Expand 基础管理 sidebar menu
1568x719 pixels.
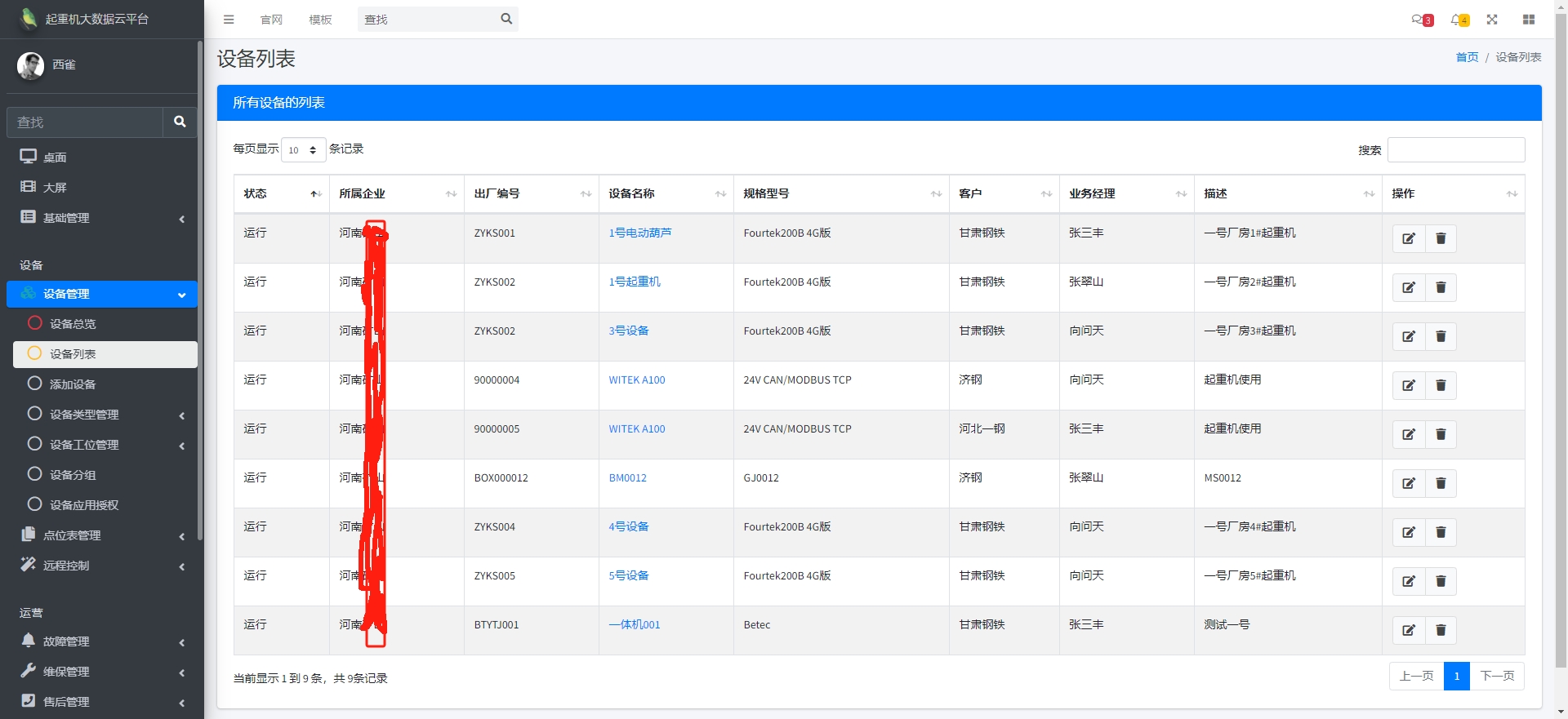[x=102, y=218]
